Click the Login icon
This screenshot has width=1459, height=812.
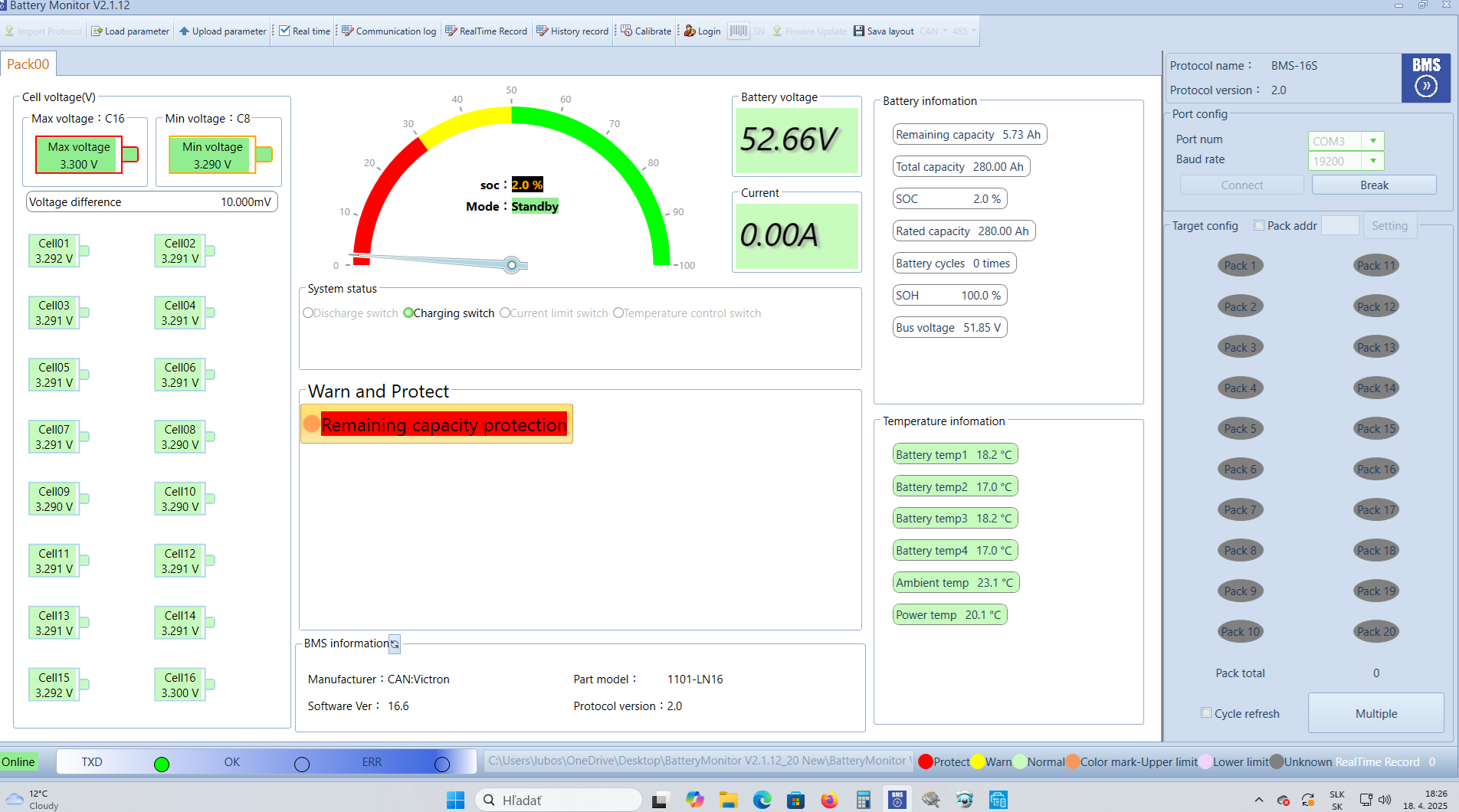690,31
